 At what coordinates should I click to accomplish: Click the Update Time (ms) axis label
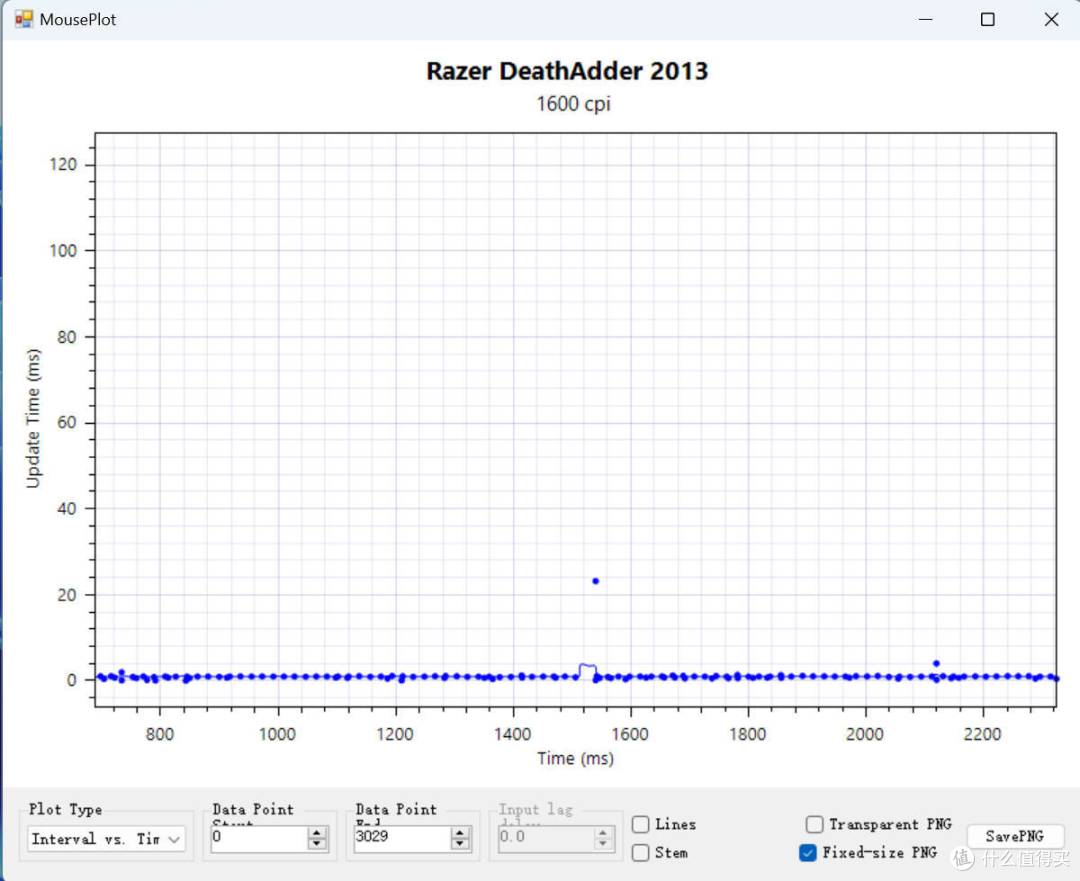pos(32,419)
